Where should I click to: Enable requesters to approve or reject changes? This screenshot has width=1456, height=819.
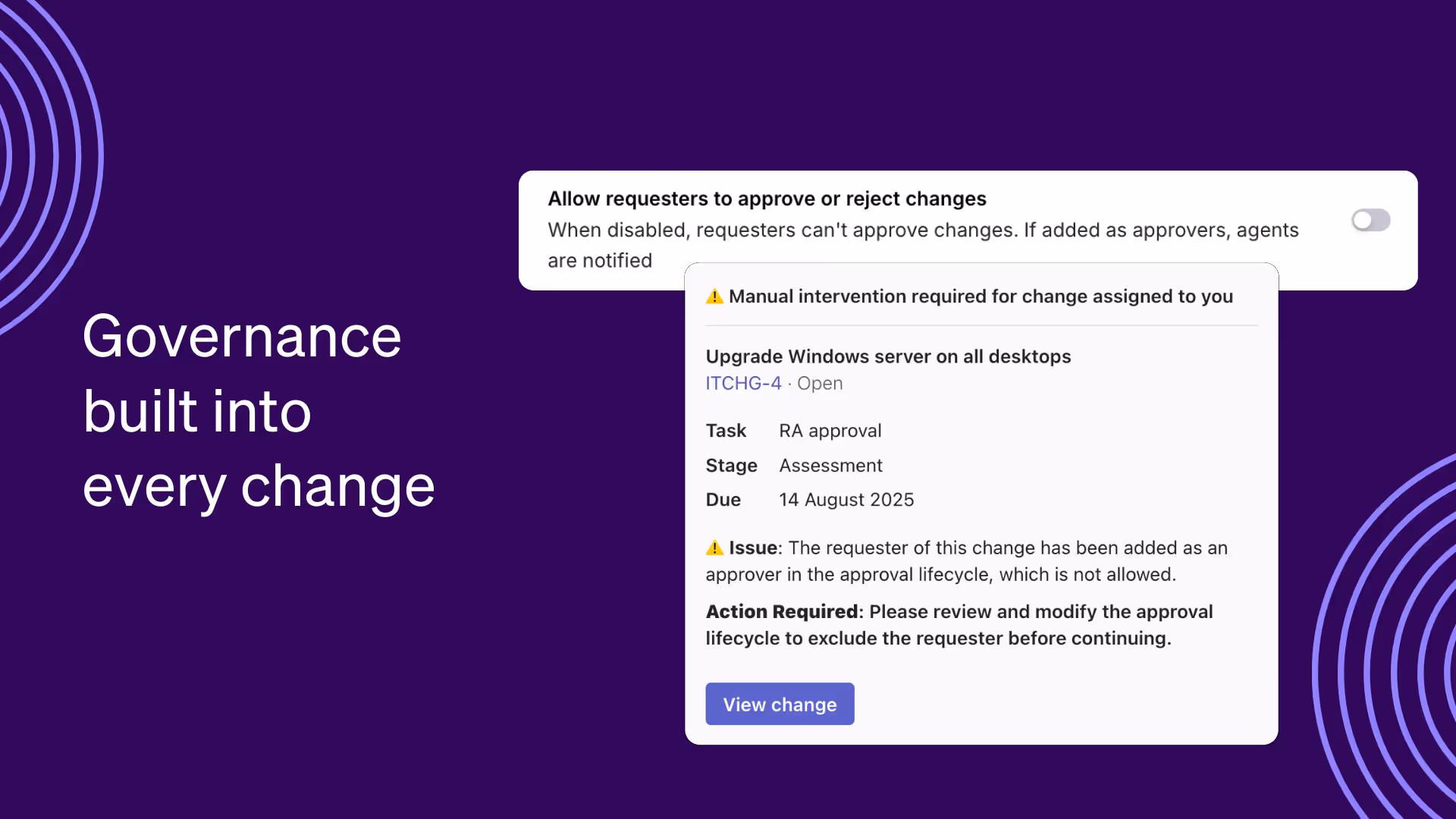pos(1370,220)
